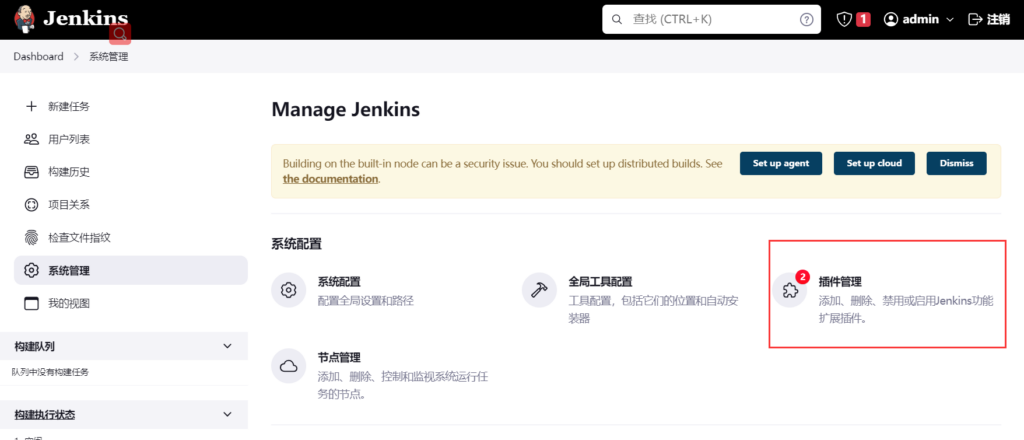Click the 队列中没有构建任务 text

tap(50, 372)
